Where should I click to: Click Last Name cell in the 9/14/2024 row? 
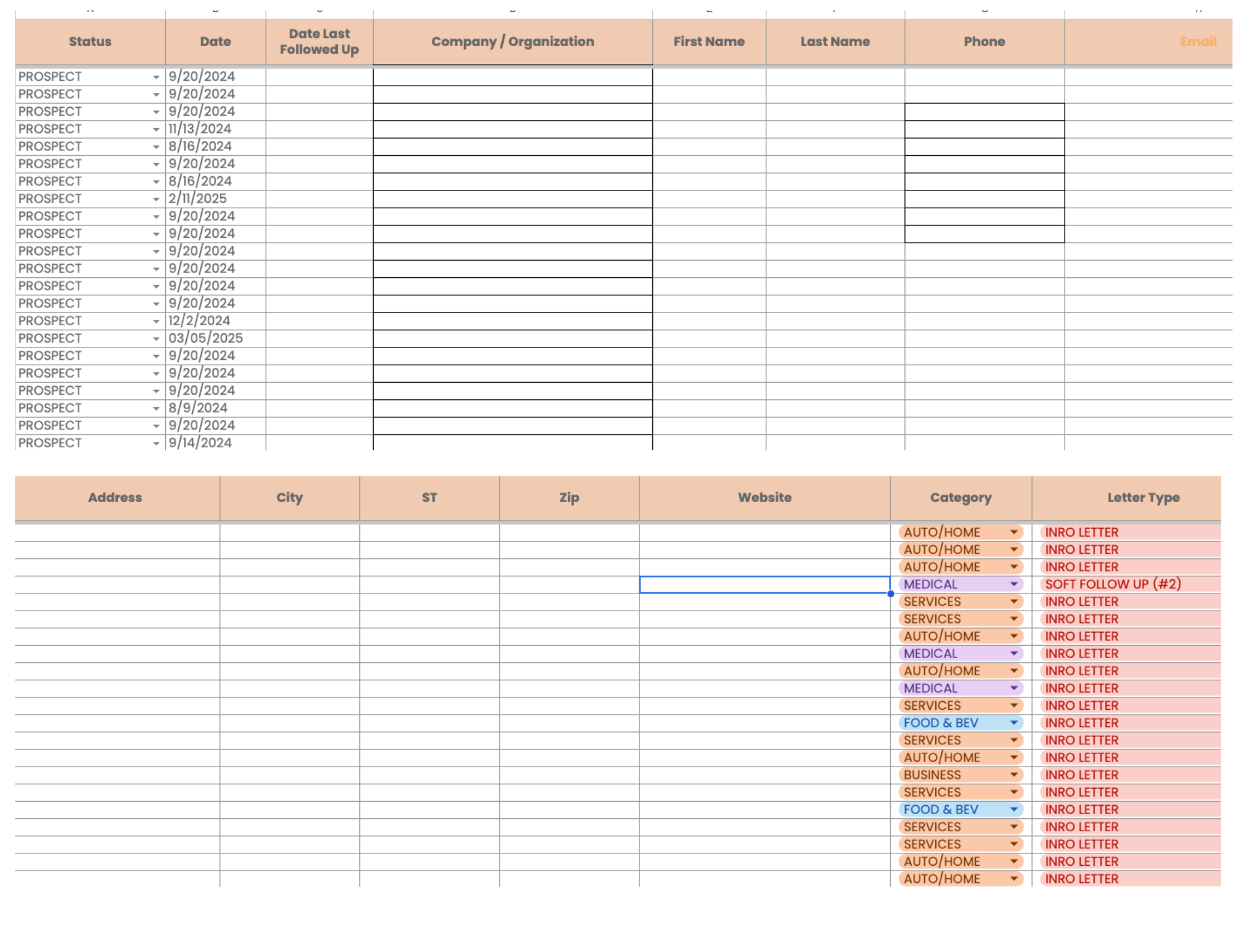pos(835,442)
